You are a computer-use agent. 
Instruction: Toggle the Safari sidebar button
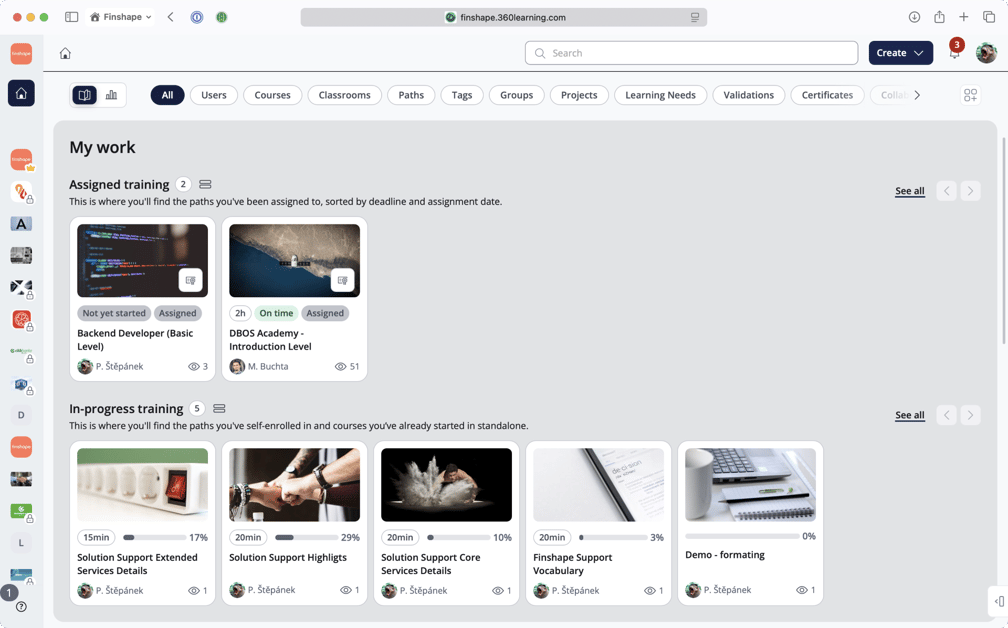coord(71,17)
